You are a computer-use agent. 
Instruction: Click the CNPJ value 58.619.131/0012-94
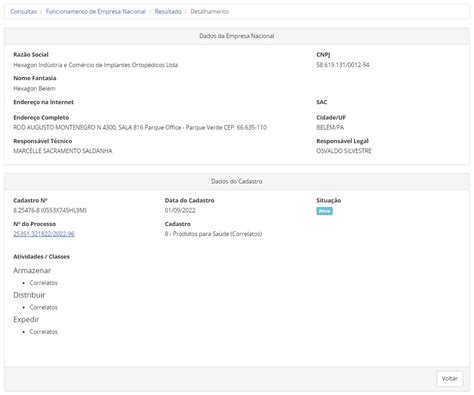pyautogui.click(x=343, y=65)
